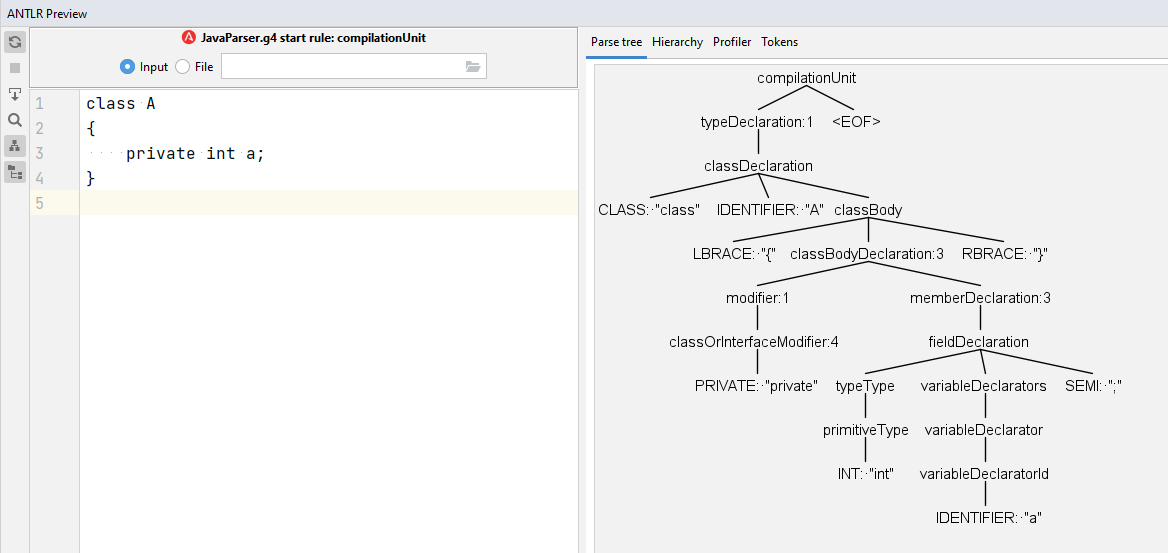Click the JavaParser.g4 start rule header text
Viewport: 1168px width, 553px height.
(x=314, y=37)
